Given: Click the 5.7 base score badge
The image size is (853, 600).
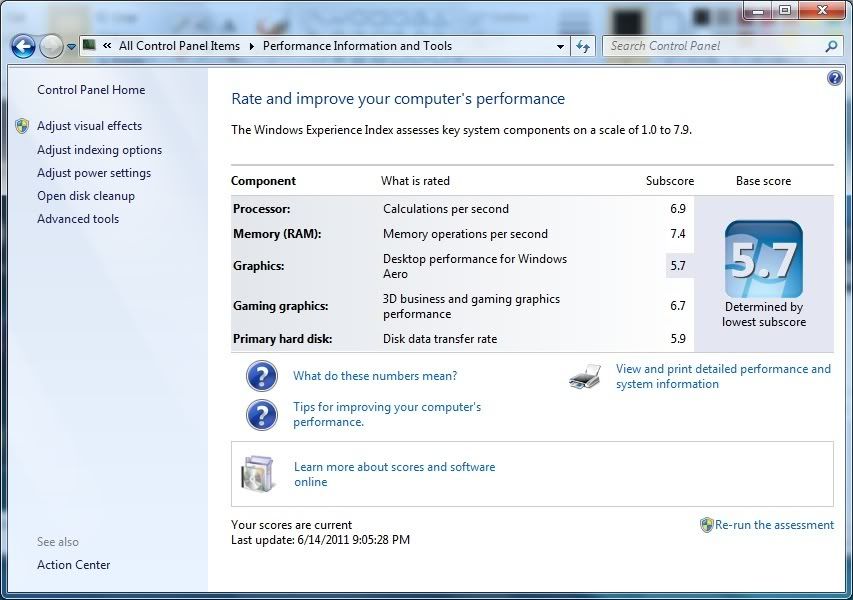Looking at the screenshot, I should pyautogui.click(x=763, y=259).
